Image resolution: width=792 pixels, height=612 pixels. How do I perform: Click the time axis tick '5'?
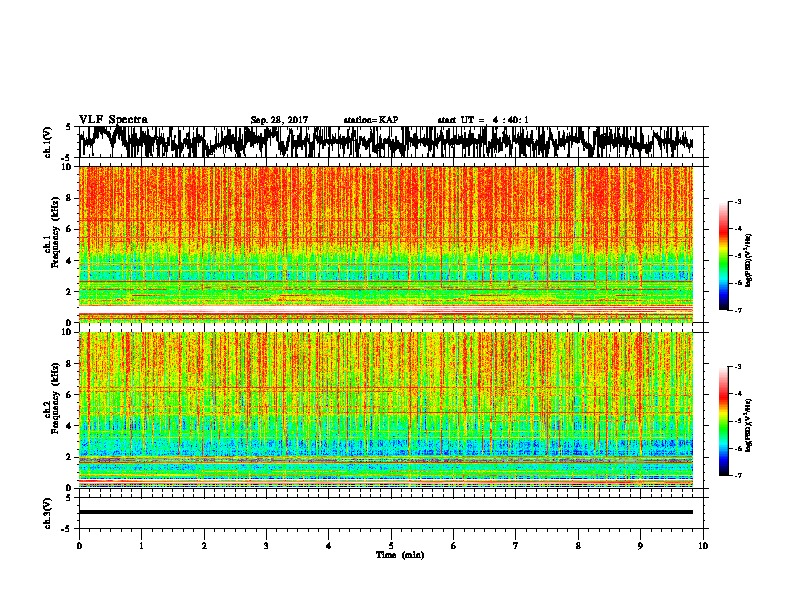pos(391,546)
